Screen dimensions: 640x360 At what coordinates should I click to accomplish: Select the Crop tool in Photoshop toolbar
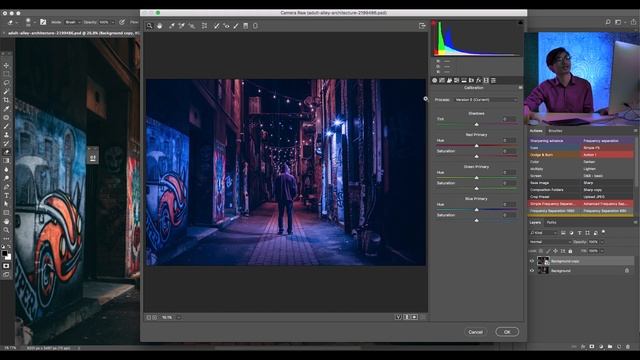pyautogui.click(x=6, y=100)
